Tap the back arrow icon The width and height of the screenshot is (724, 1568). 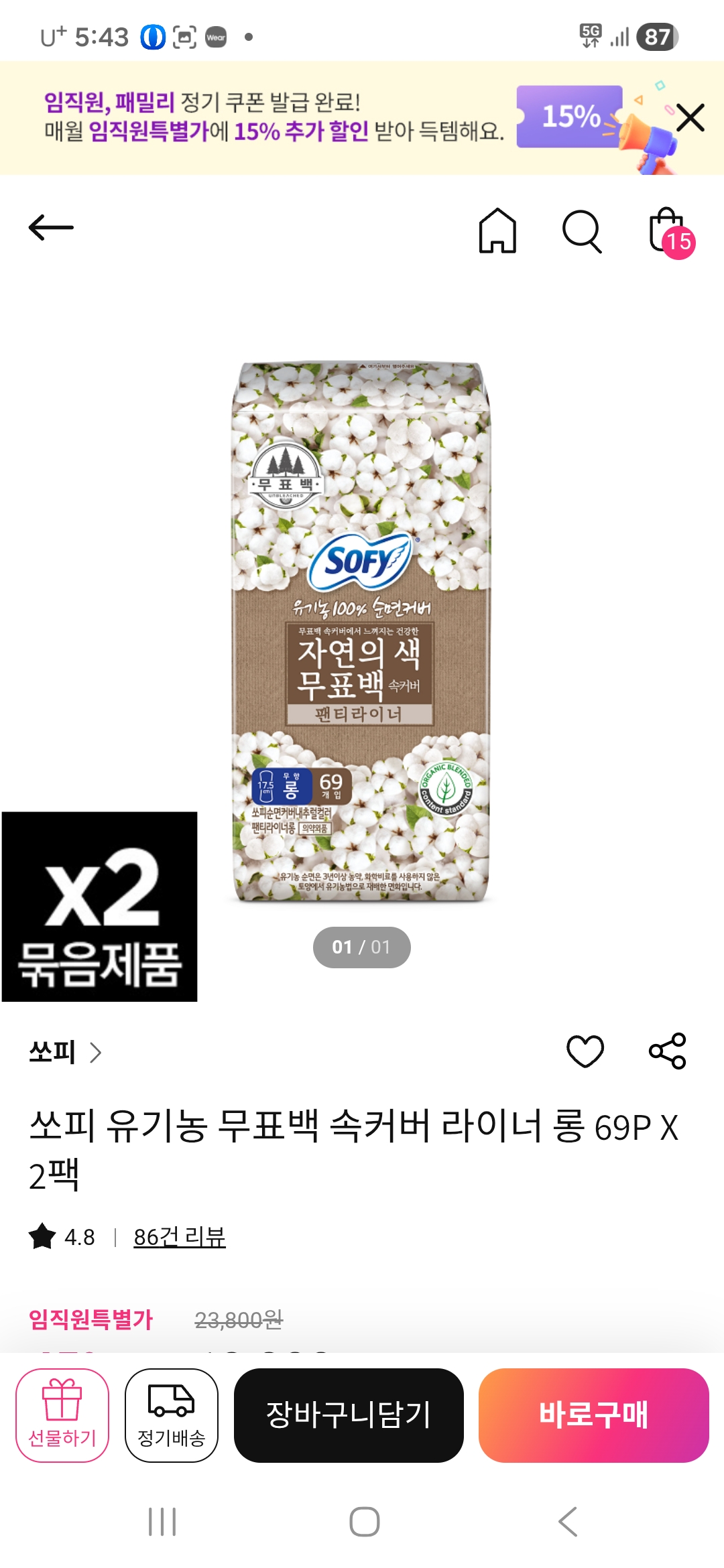(51, 228)
